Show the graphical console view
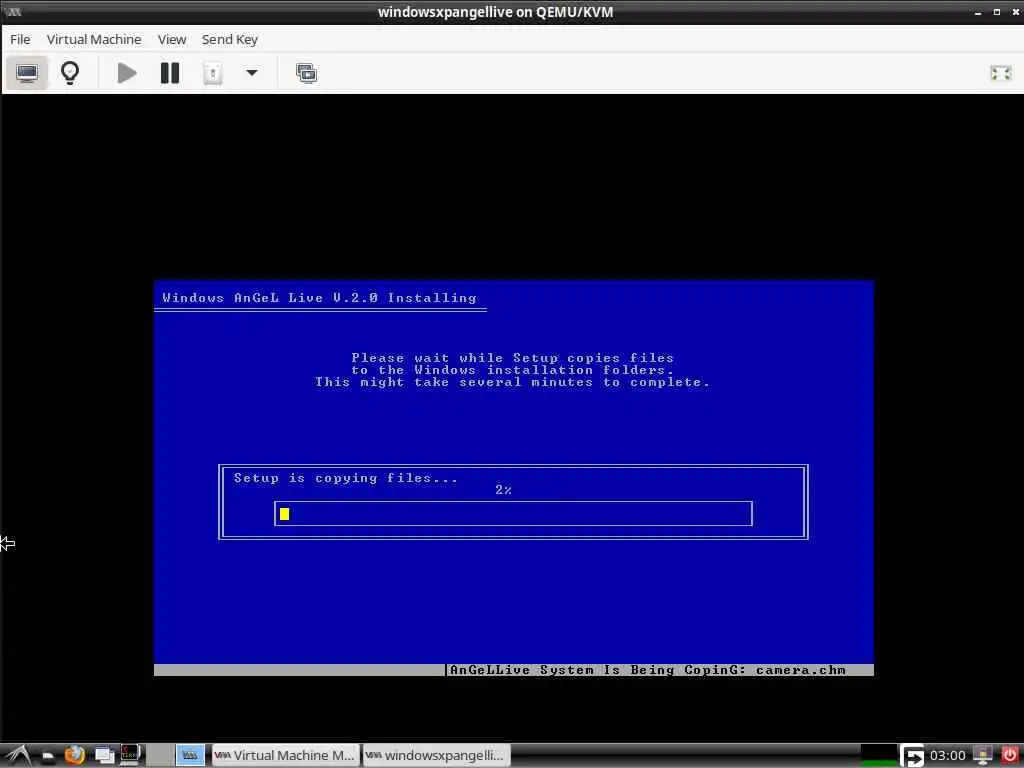The width and height of the screenshot is (1024, 768). [27, 72]
